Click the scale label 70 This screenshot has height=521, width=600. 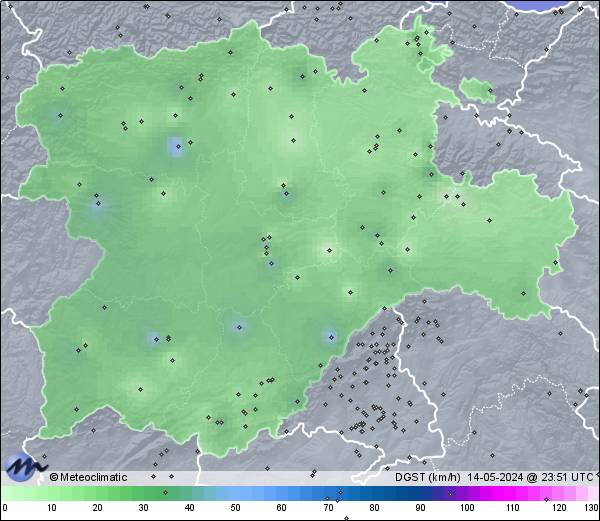coord(328,508)
